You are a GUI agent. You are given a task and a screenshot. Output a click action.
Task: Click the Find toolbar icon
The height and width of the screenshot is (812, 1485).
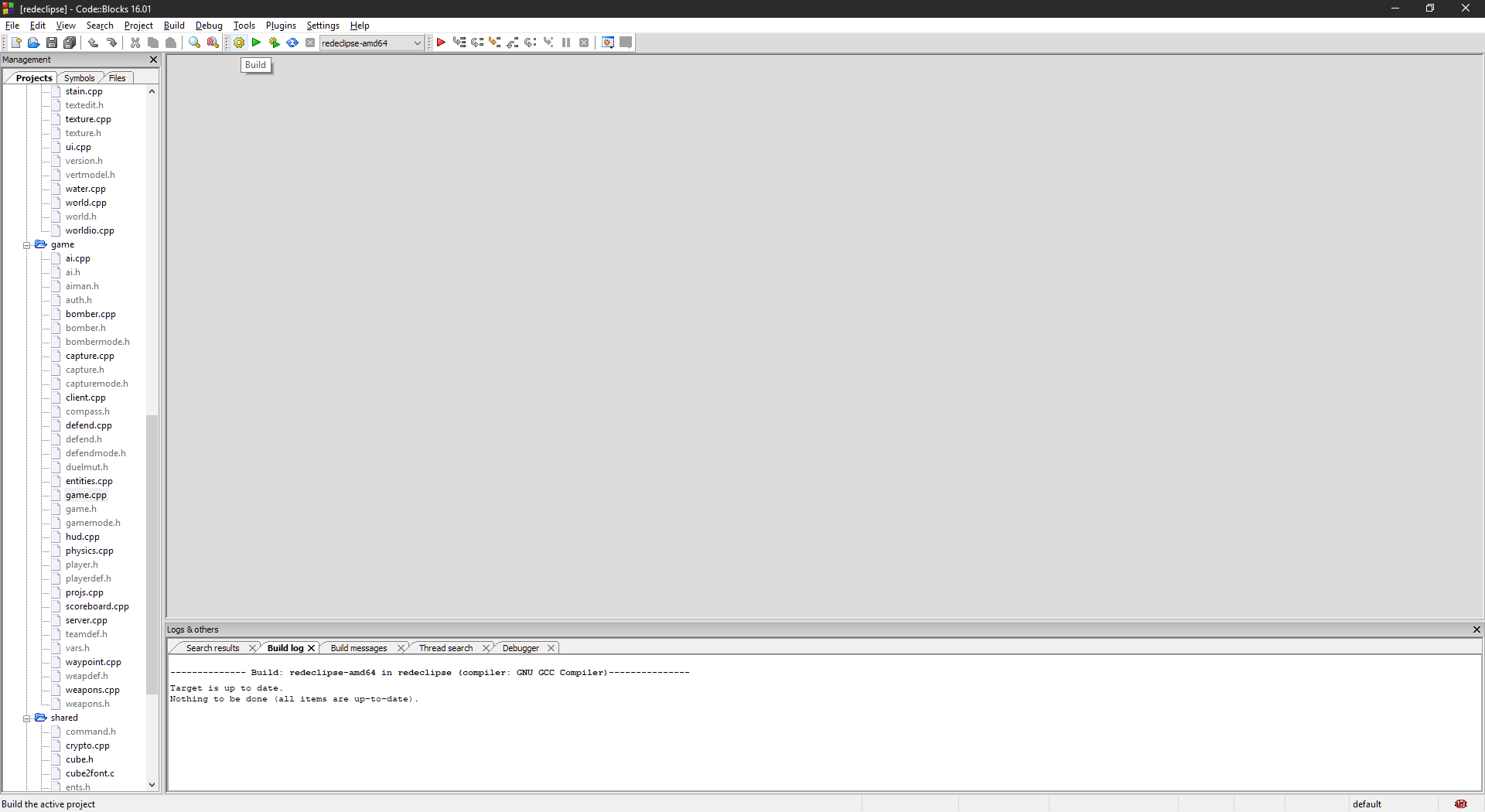pos(195,43)
